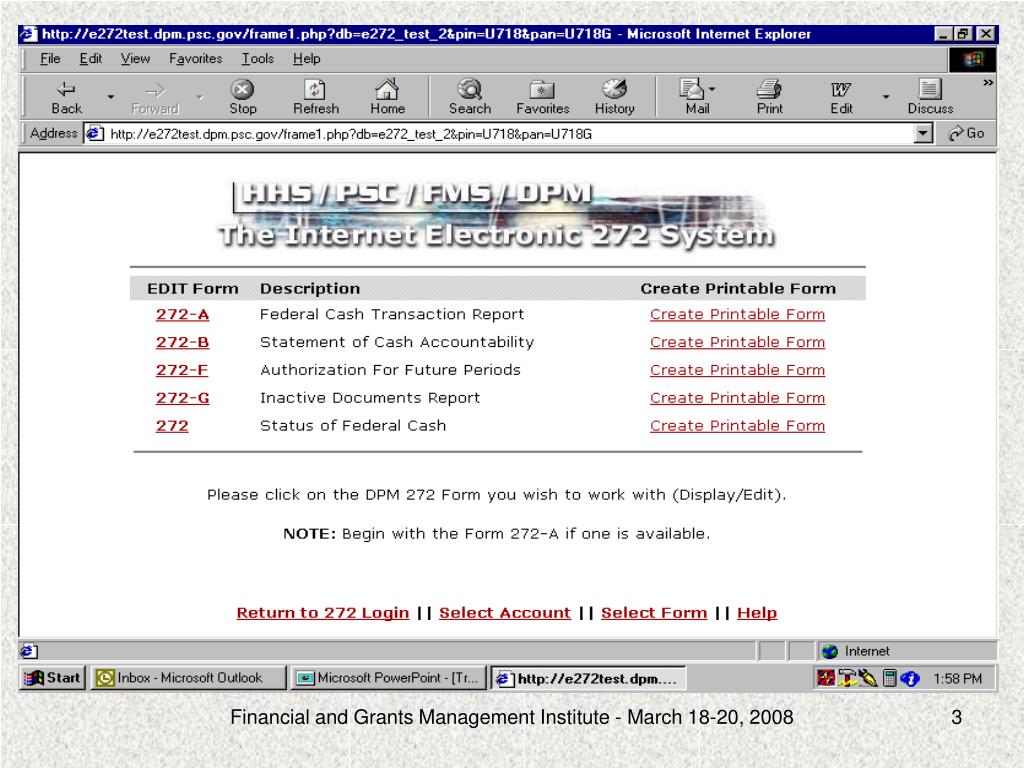The width and height of the screenshot is (1024, 768).
Task: Create Printable Form for Statement of Cash Accountability
Action: coord(737,342)
